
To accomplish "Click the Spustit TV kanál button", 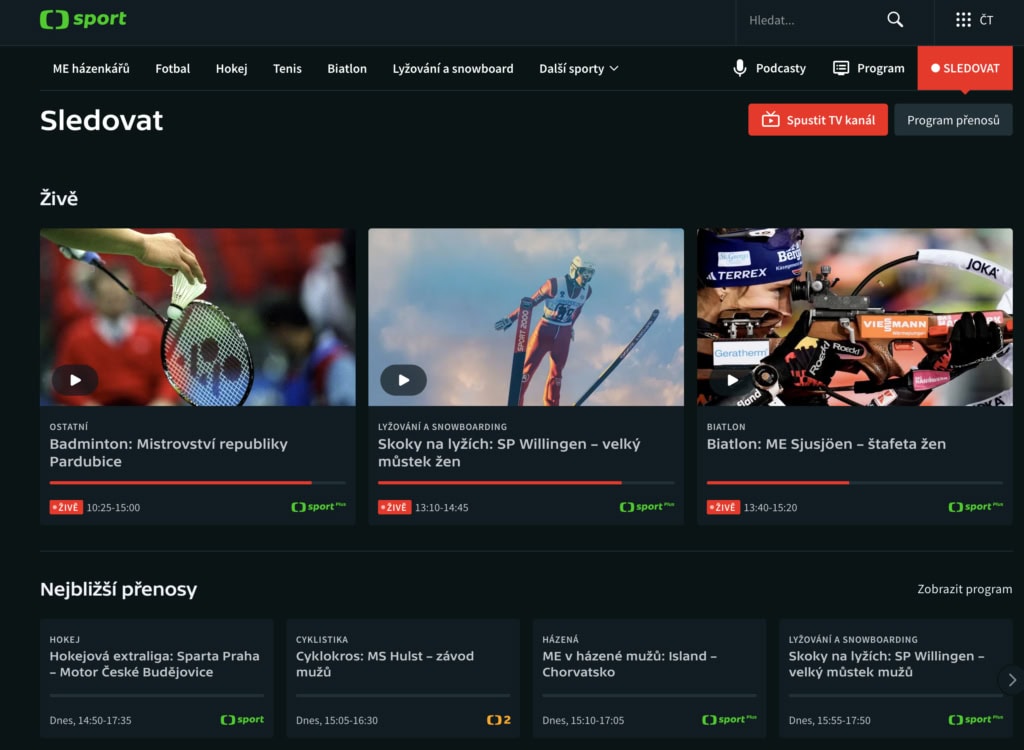I will (817, 119).
